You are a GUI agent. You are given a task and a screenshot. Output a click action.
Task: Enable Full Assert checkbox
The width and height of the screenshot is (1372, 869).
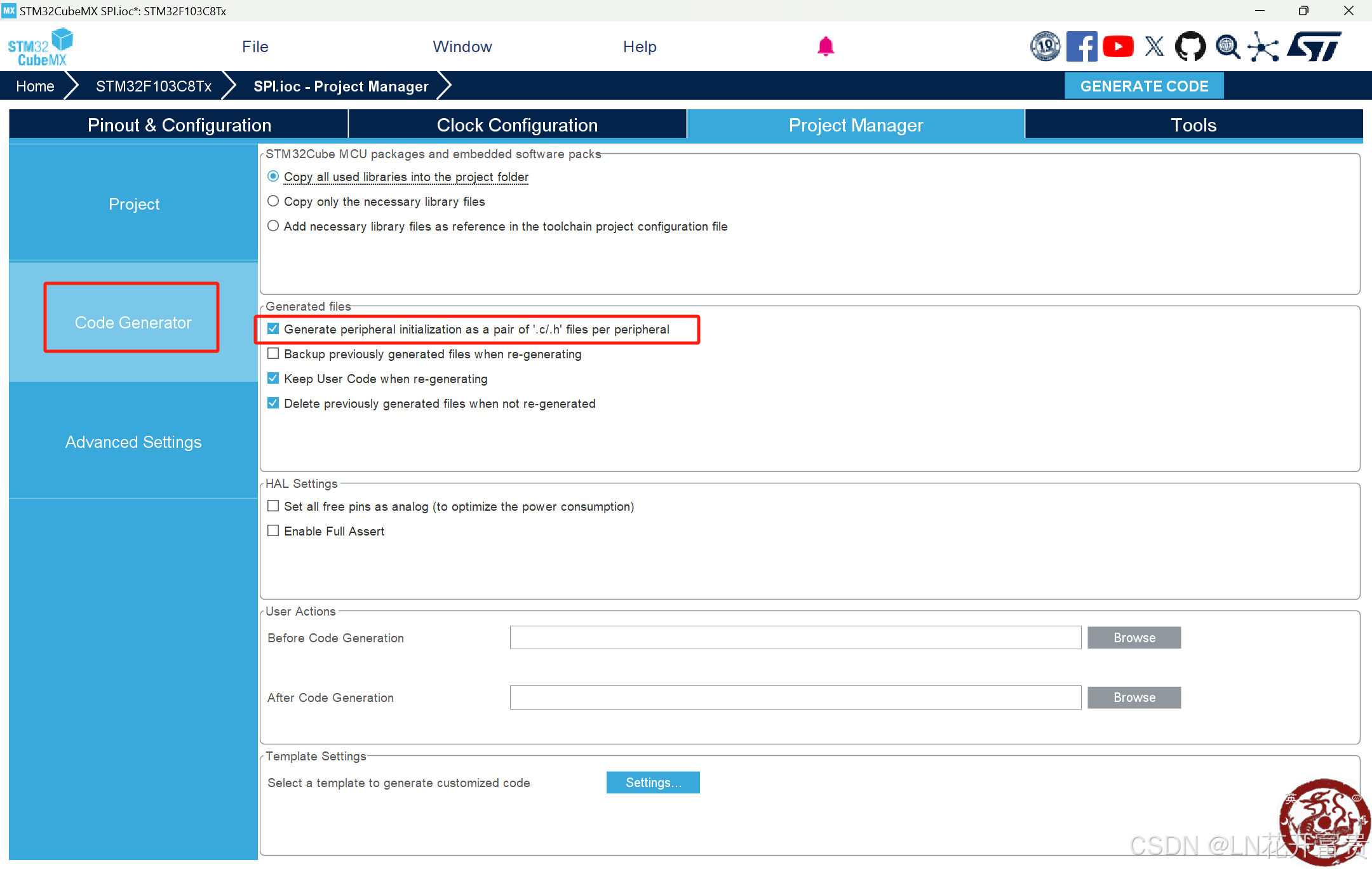(273, 531)
